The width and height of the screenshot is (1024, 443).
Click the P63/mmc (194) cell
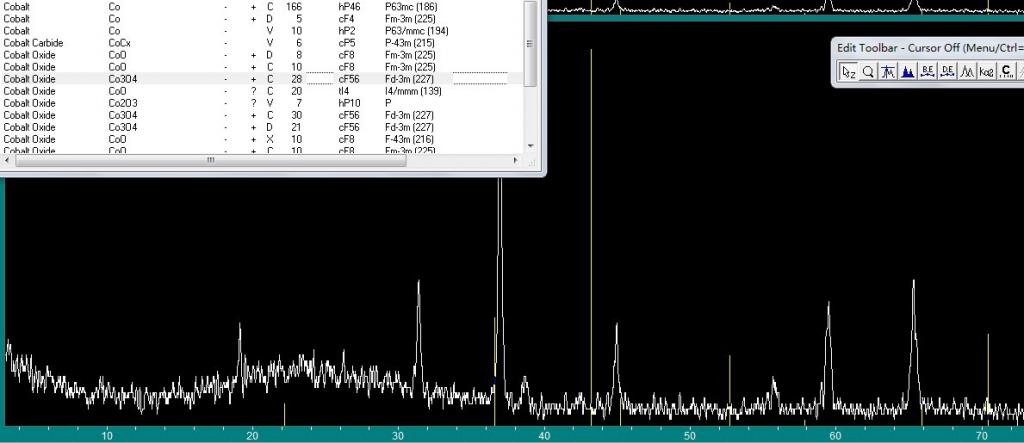click(417, 31)
